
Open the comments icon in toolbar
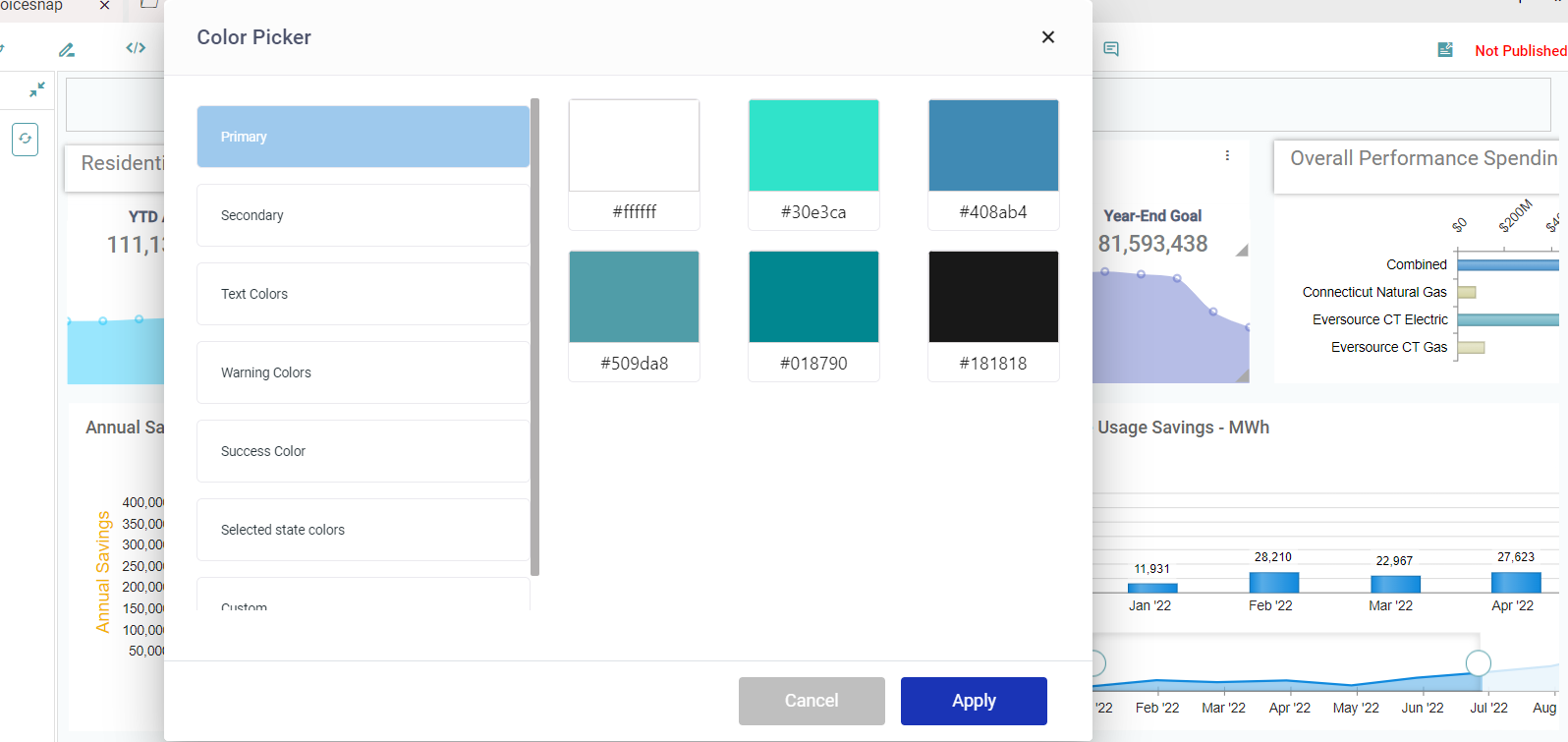(1111, 49)
